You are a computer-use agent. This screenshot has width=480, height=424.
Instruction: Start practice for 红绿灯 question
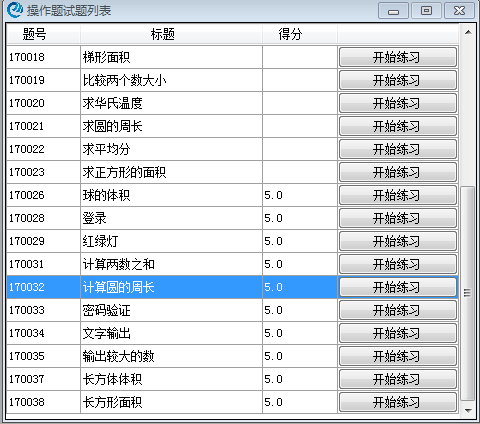pyautogui.click(x=398, y=241)
